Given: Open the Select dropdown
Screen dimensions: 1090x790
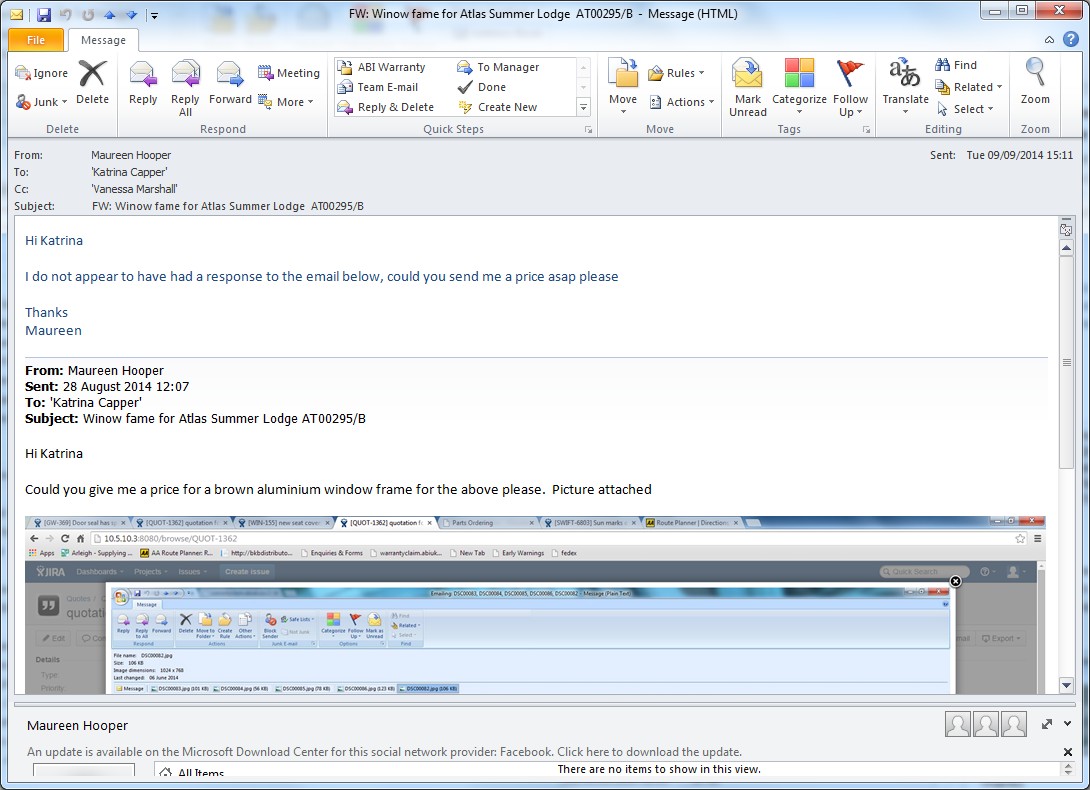Looking at the screenshot, I should 965,109.
